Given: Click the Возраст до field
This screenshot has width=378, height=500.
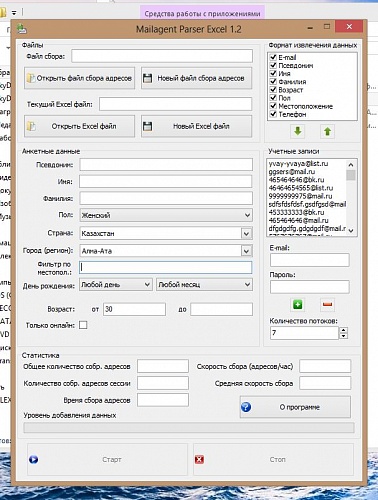Looking at the screenshot, I should (221, 309).
